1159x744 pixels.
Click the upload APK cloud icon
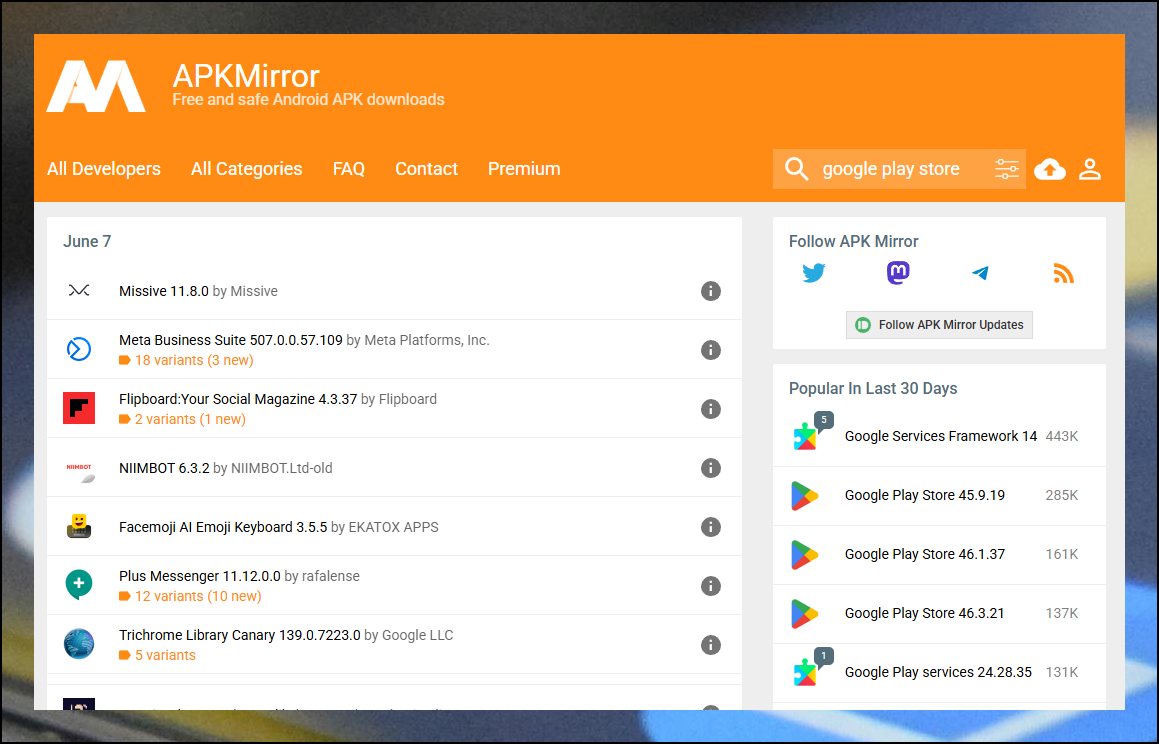[x=1050, y=169]
